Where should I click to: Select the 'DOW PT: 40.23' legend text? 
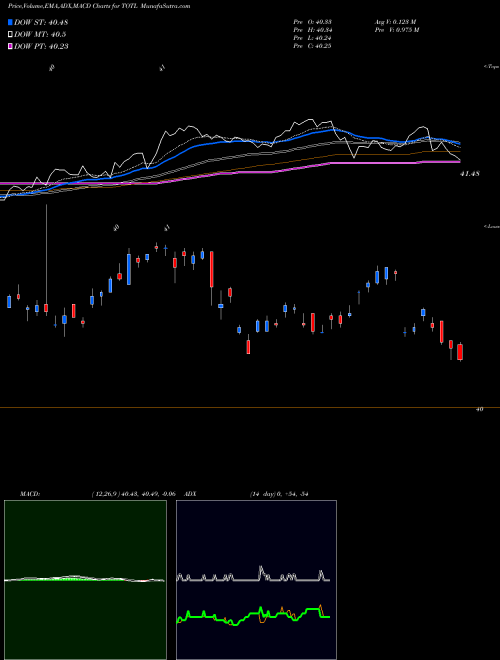click(x=41, y=46)
